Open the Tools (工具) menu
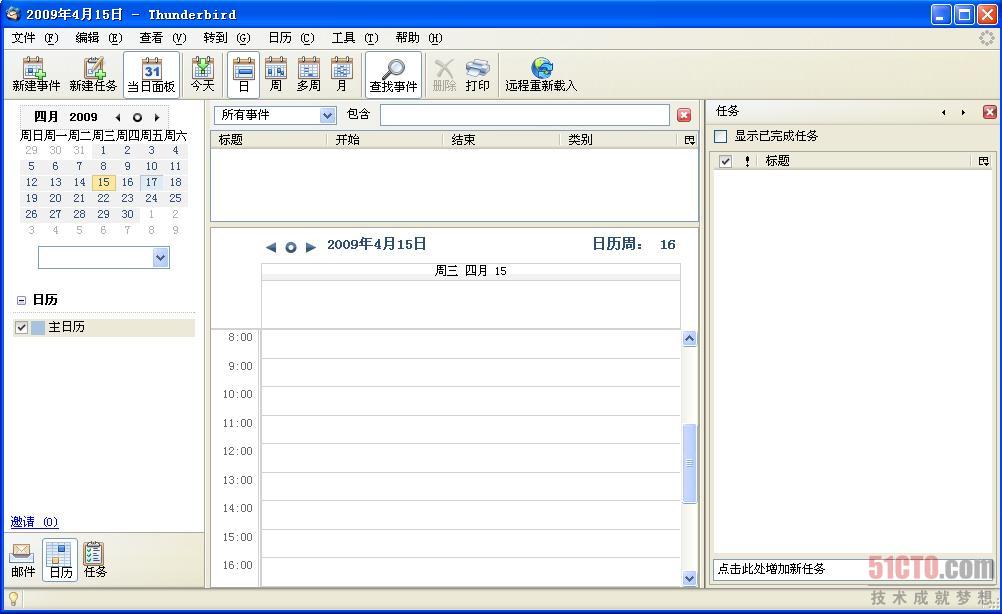 pos(355,38)
